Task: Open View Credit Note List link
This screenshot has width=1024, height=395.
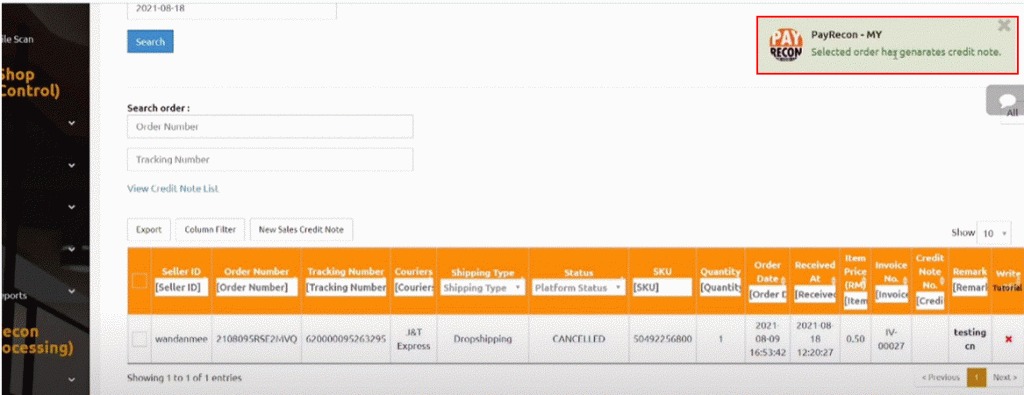Action: pos(173,189)
